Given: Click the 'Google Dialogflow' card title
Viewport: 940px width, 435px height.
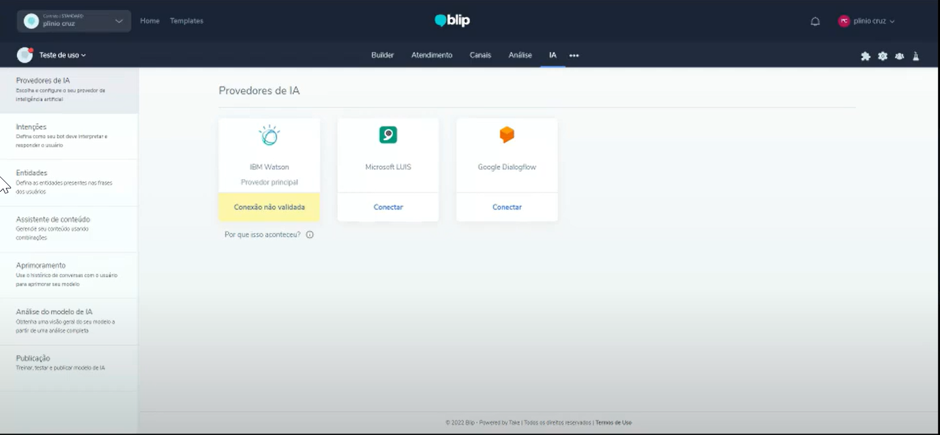Looking at the screenshot, I should point(507,167).
